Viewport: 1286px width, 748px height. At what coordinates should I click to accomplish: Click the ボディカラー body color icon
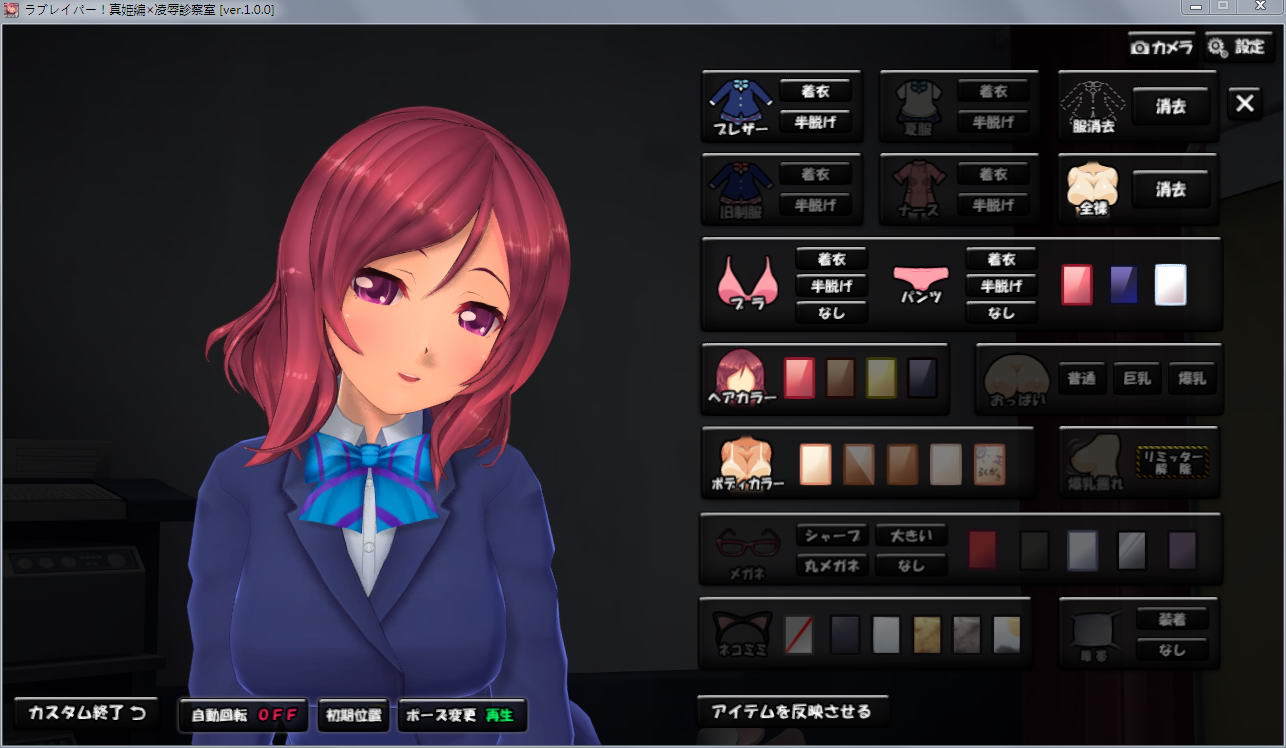[x=748, y=463]
